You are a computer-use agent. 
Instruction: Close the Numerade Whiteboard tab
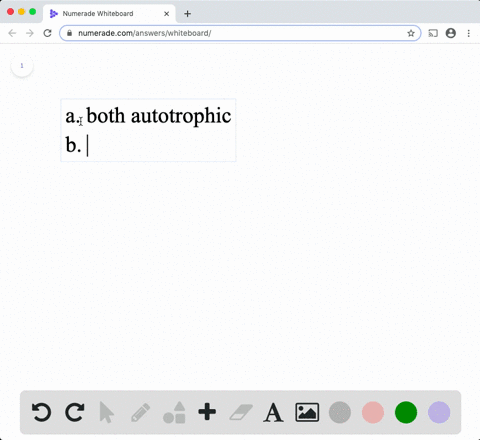(167, 14)
